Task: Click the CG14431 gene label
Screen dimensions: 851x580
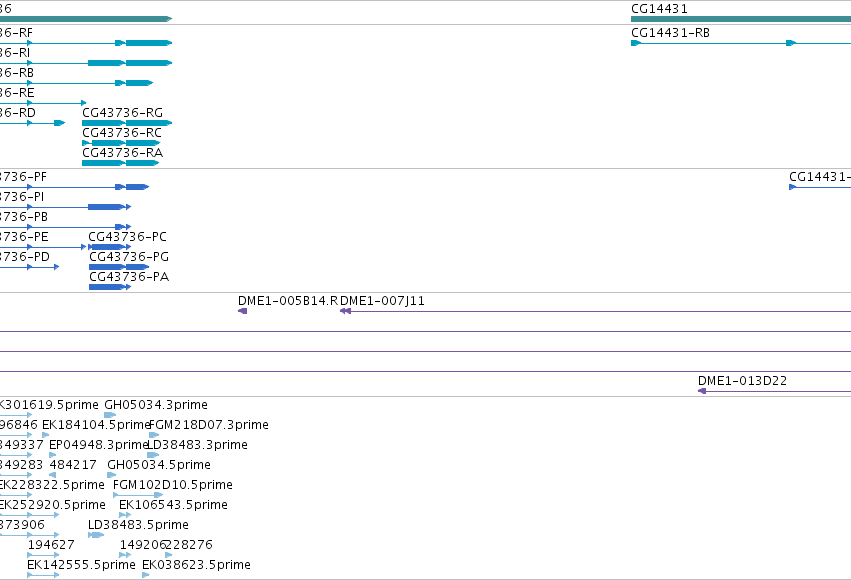Action: click(x=659, y=9)
